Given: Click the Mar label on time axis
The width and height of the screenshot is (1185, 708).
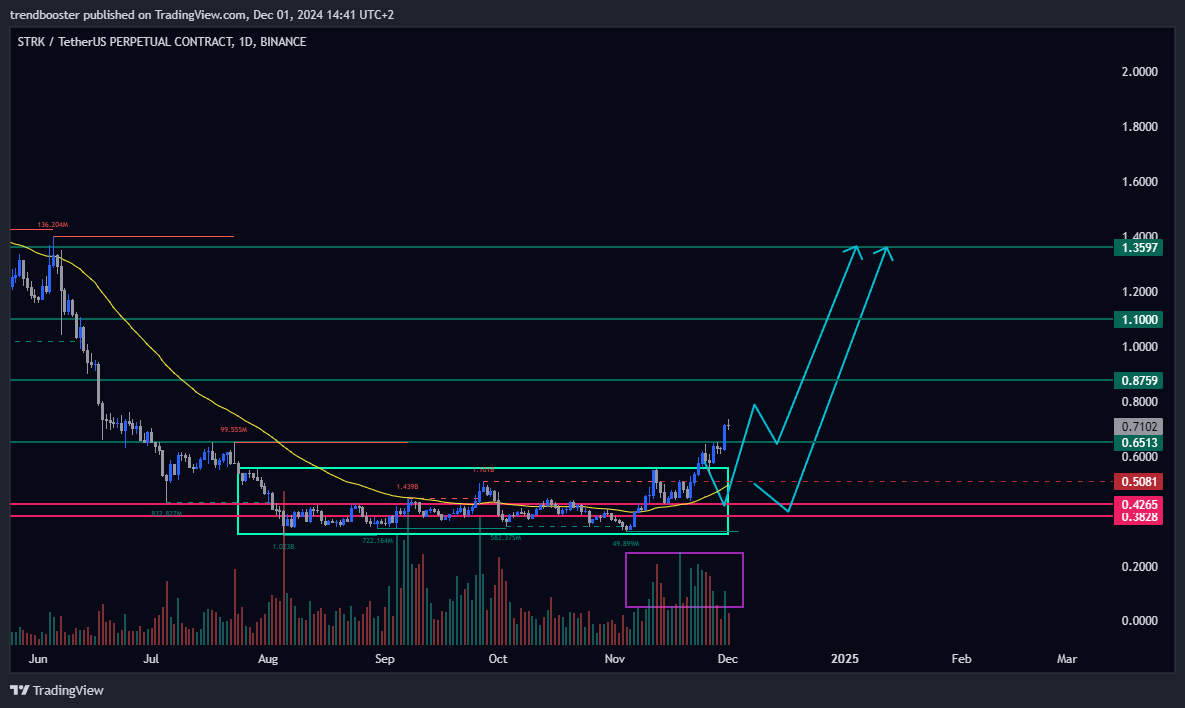Looking at the screenshot, I should pos(1067,659).
